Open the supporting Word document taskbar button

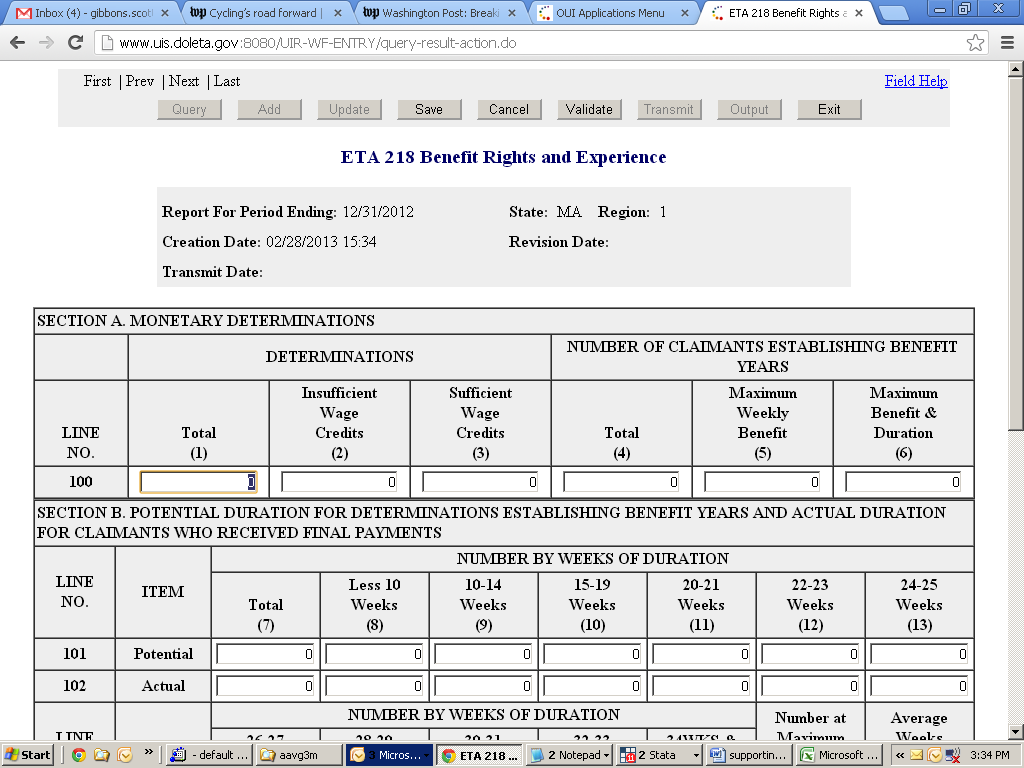(x=750, y=755)
